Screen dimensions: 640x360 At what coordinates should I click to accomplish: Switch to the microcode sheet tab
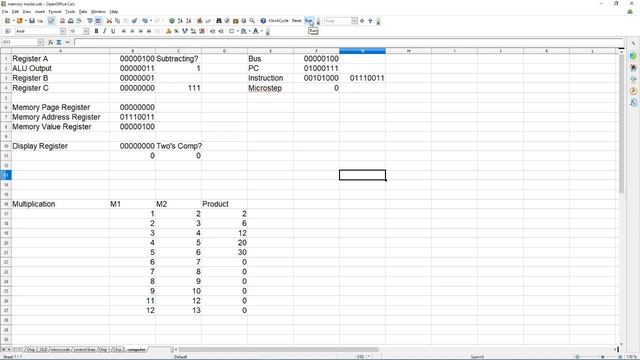[x=60, y=349]
